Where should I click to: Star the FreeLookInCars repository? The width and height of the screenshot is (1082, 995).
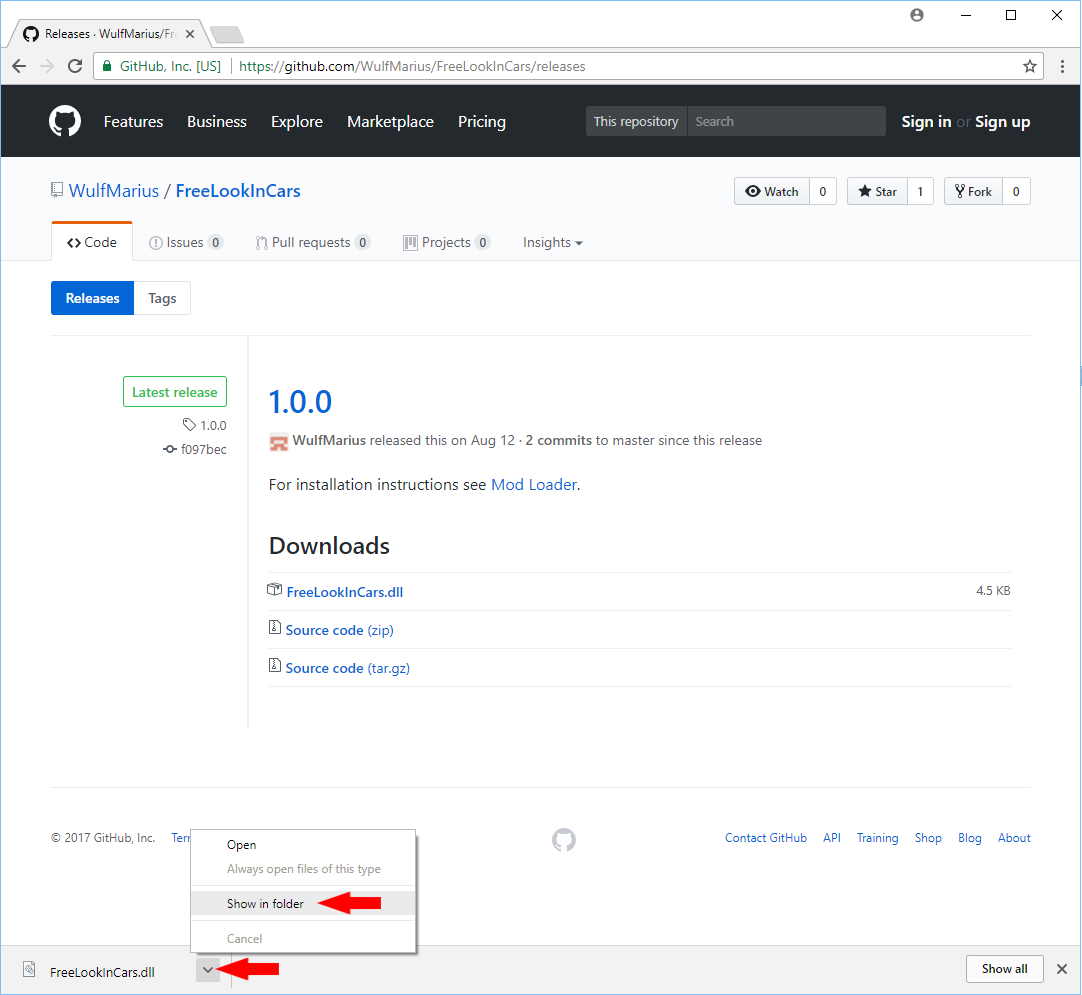(877, 191)
